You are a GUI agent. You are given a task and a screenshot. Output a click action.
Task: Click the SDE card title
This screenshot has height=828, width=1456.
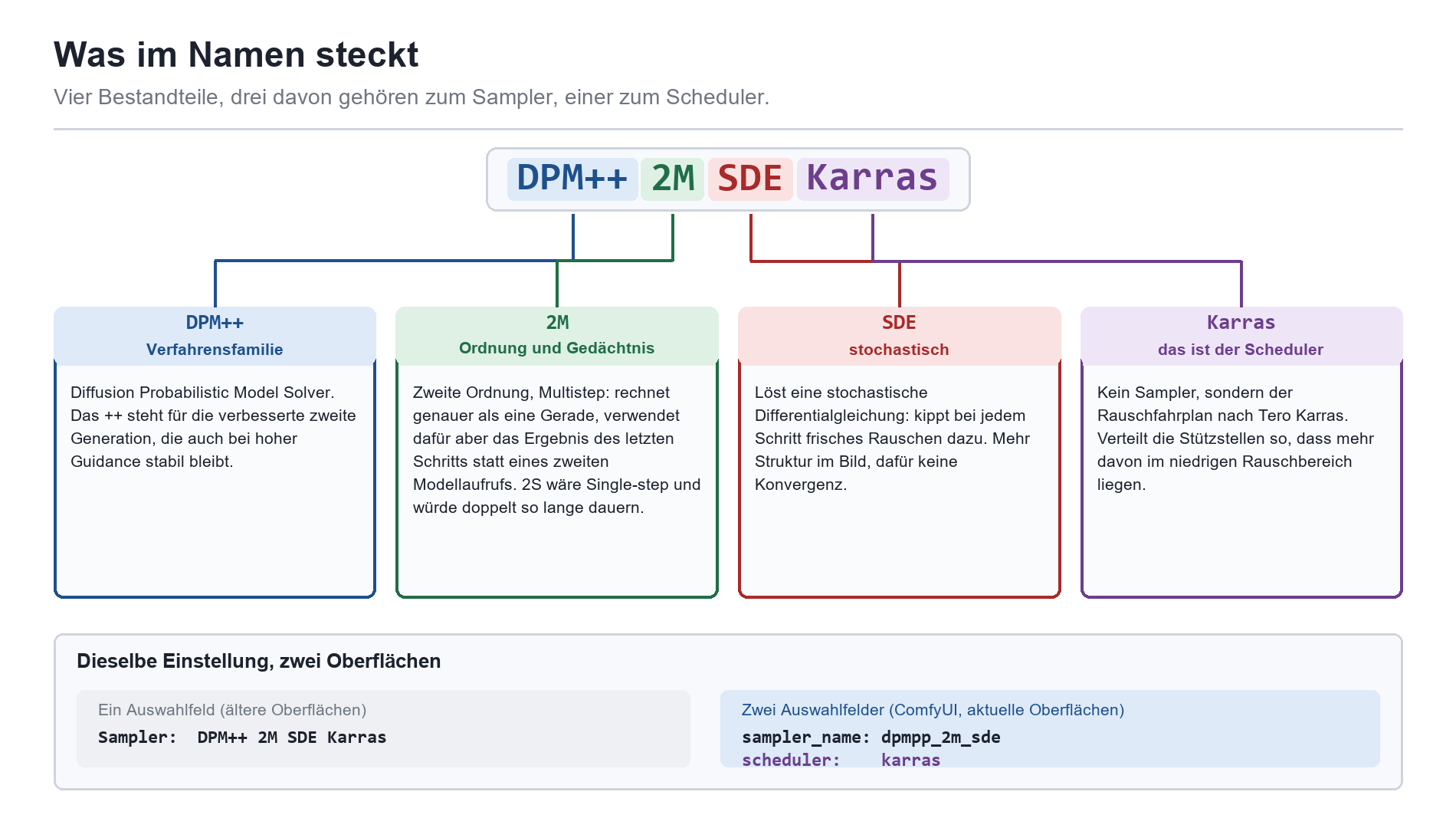coord(899,323)
